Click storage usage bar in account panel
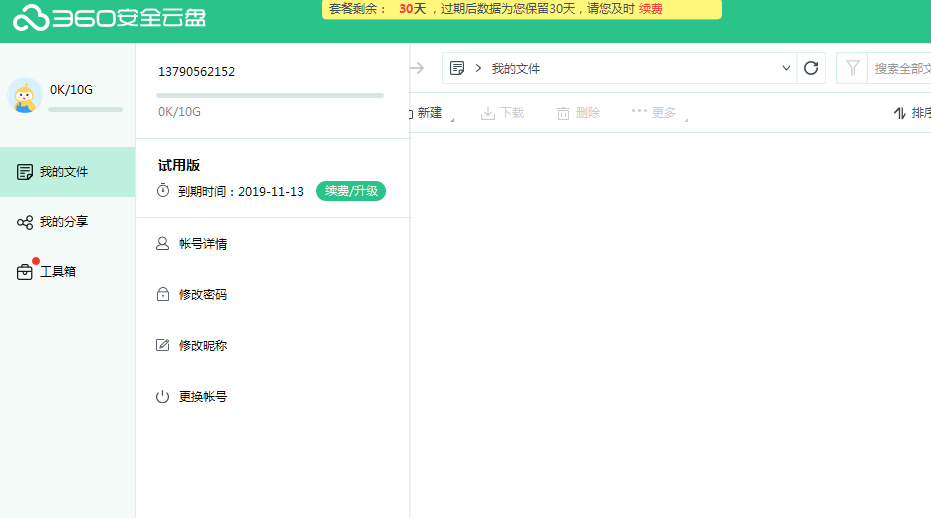 [270, 96]
